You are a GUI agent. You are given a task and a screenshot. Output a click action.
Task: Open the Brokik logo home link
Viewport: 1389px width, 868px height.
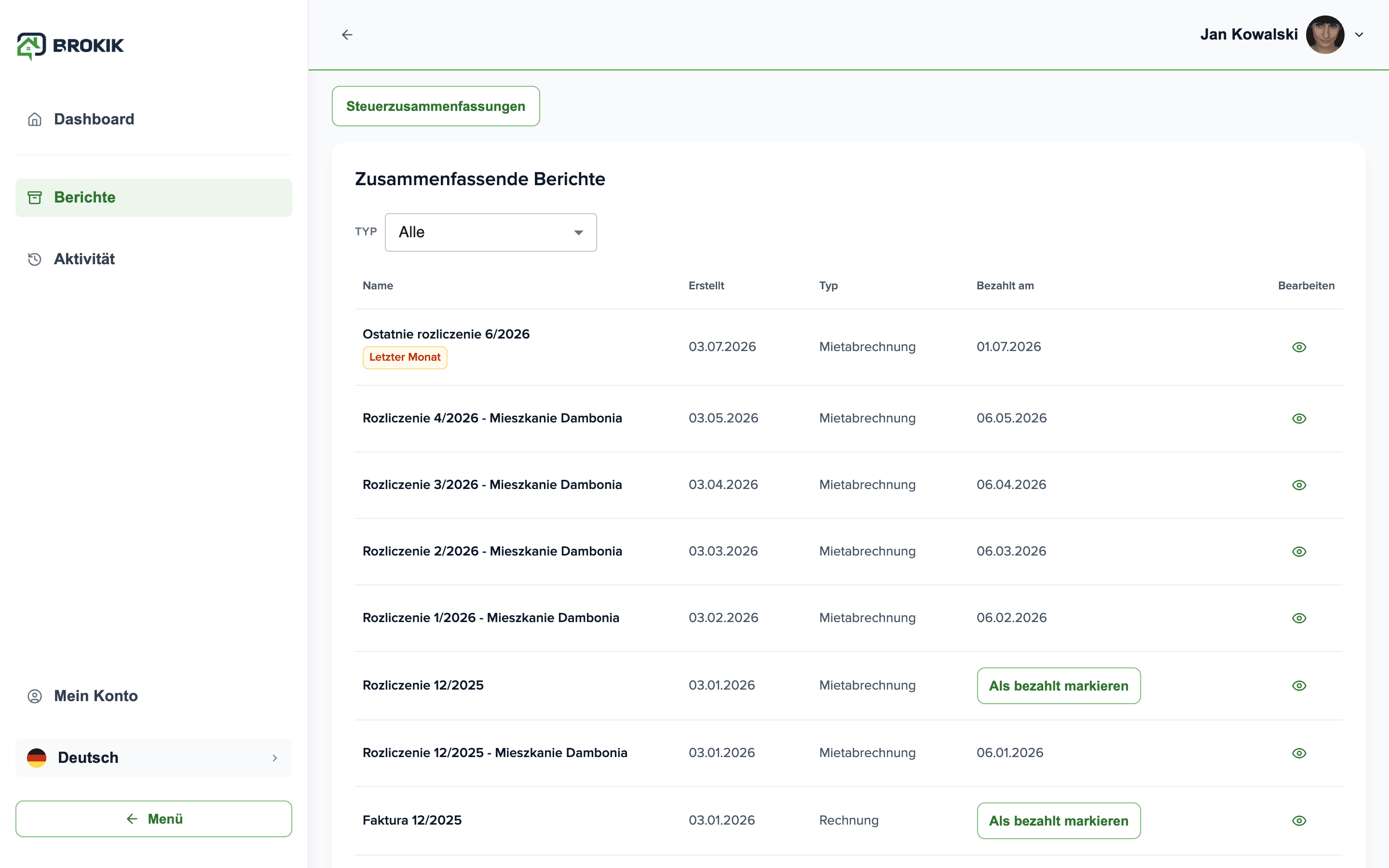coord(70,46)
